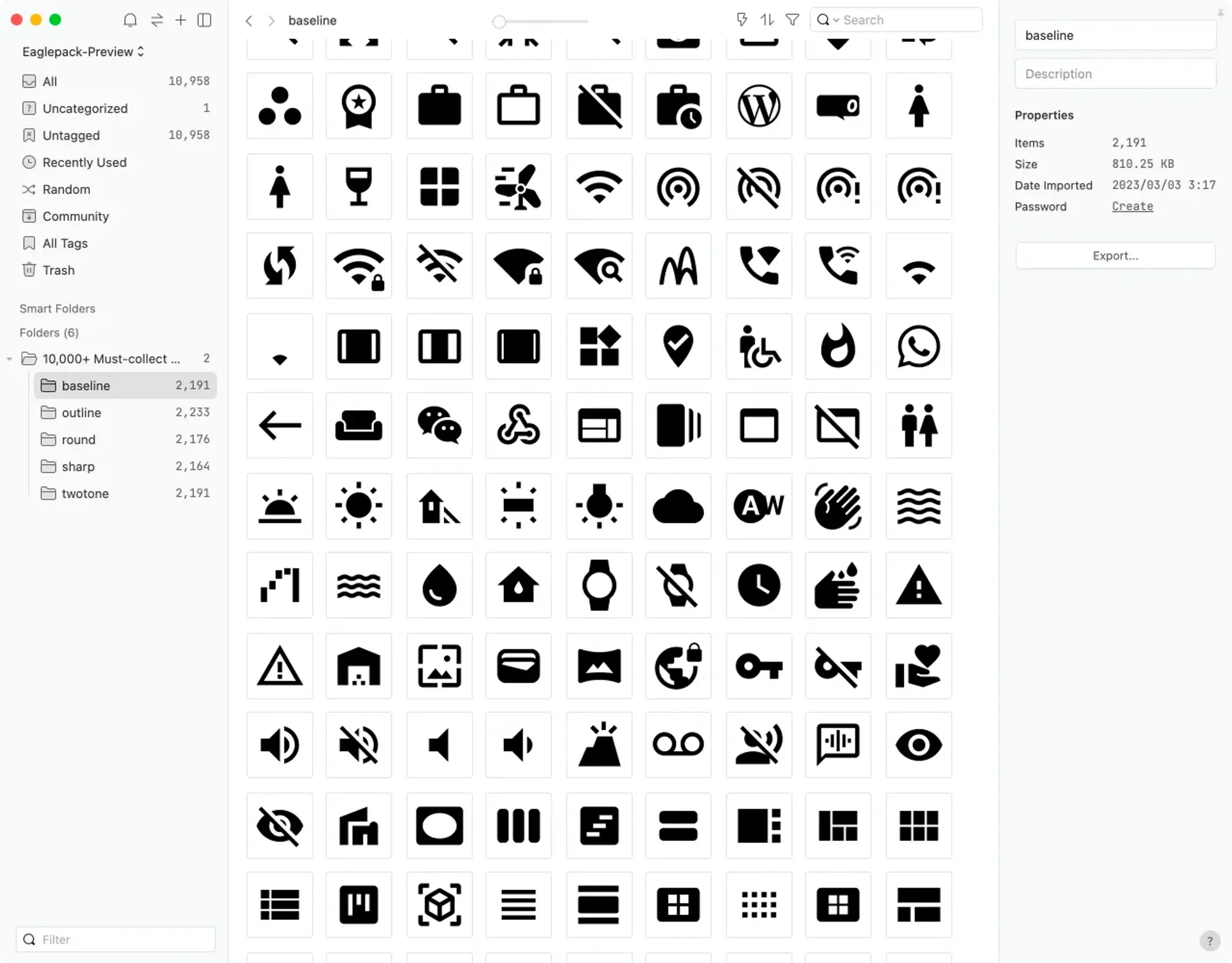Click the Smart Folders heading

pyautogui.click(x=57, y=309)
